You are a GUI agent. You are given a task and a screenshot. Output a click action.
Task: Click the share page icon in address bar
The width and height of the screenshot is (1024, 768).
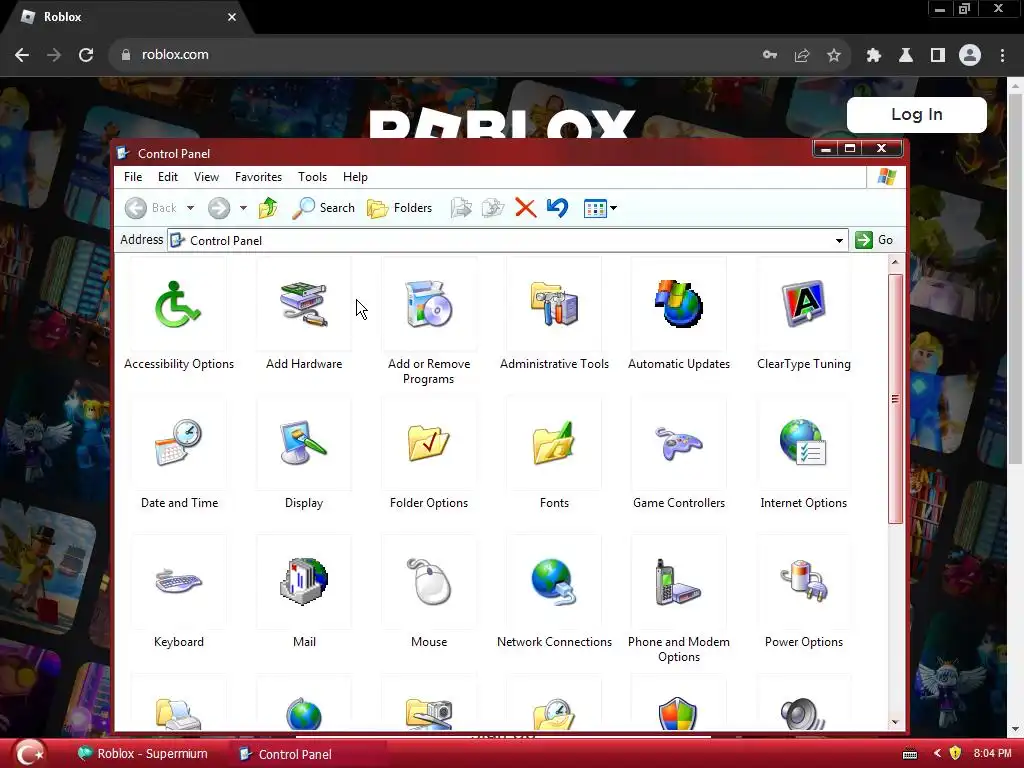801,56
